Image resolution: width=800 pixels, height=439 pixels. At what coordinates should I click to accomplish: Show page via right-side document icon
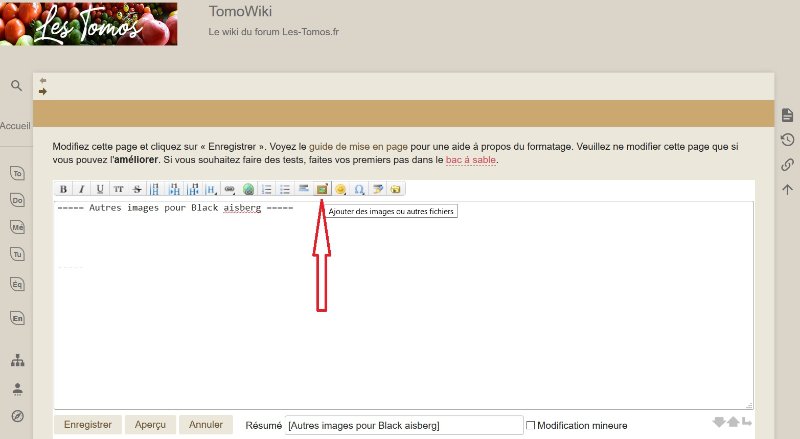point(787,115)
